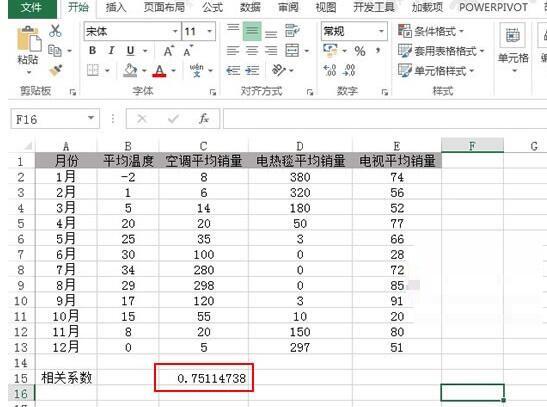The image size is (547, 407).
Task: Open 条件格式 conditional formatting menu
Action: point(431,31)
